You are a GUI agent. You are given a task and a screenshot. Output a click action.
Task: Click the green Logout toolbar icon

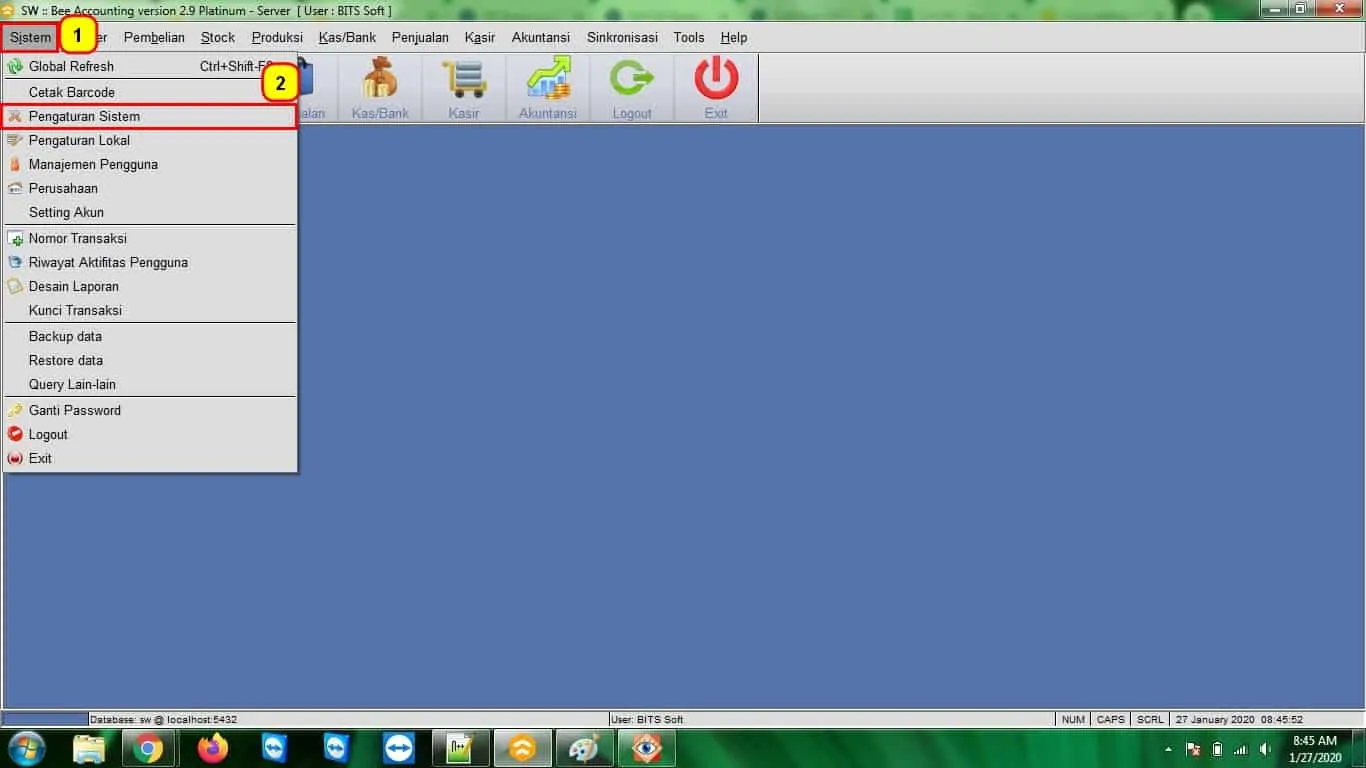(632, 88)
